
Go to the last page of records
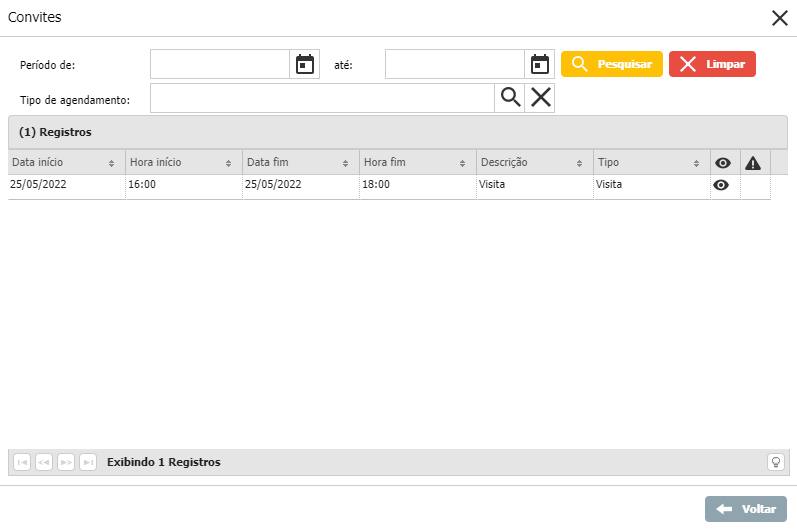(x=88, y=462)
